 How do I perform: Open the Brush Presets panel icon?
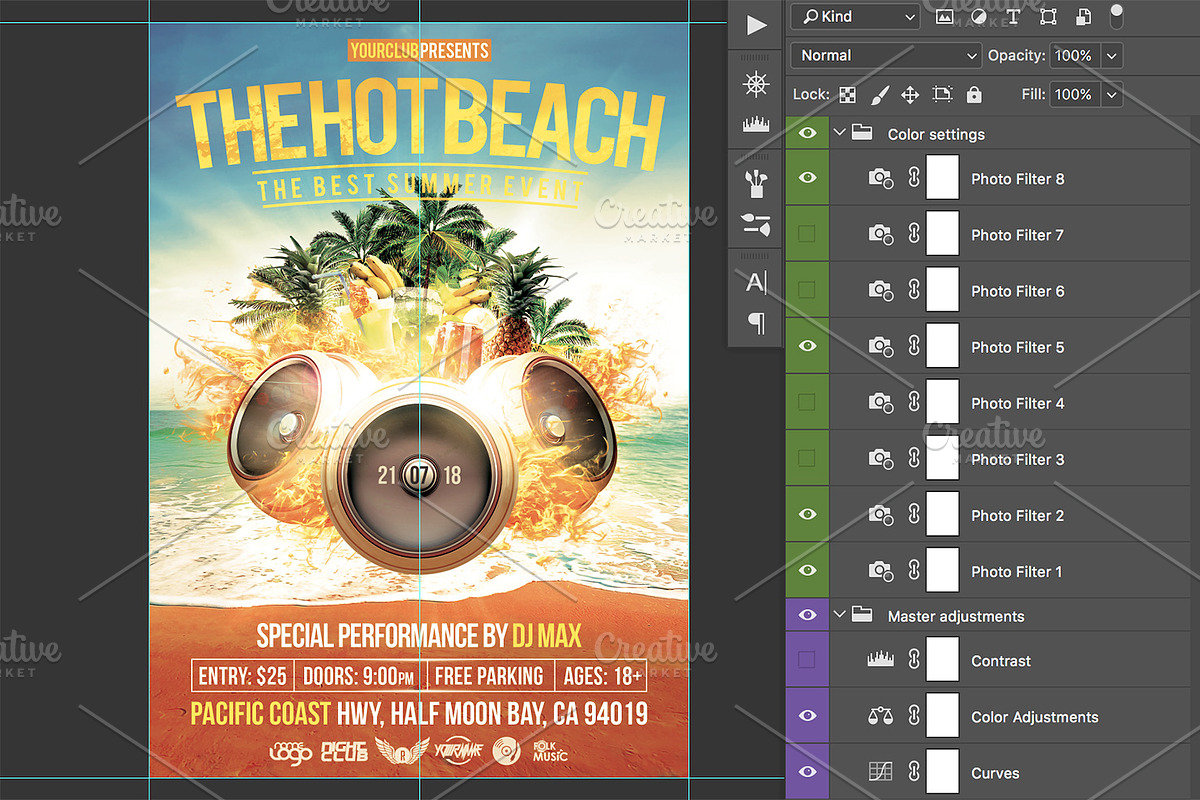tap(757, 183)
